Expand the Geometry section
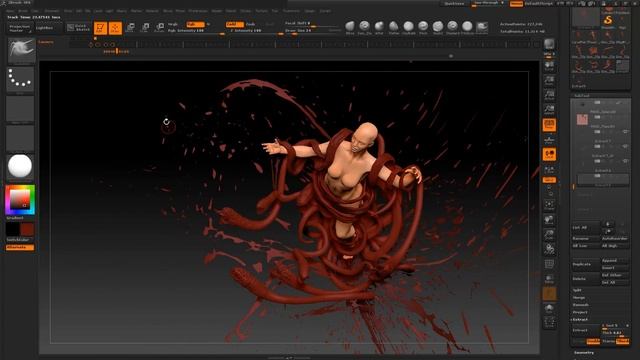 (x=584, y=353)
